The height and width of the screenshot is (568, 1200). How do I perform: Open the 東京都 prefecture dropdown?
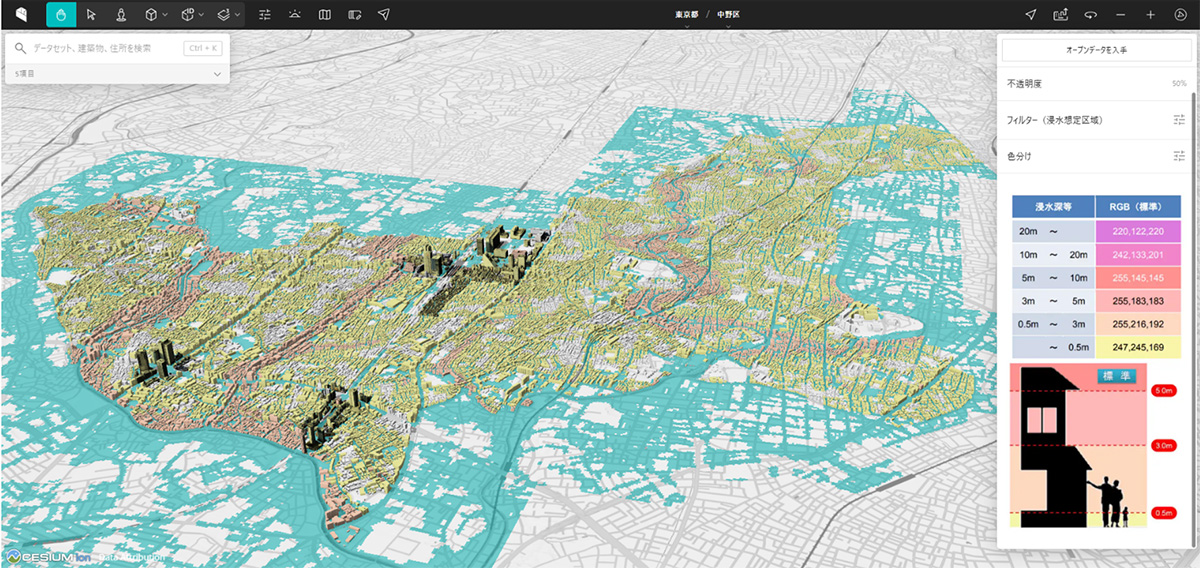686,16
